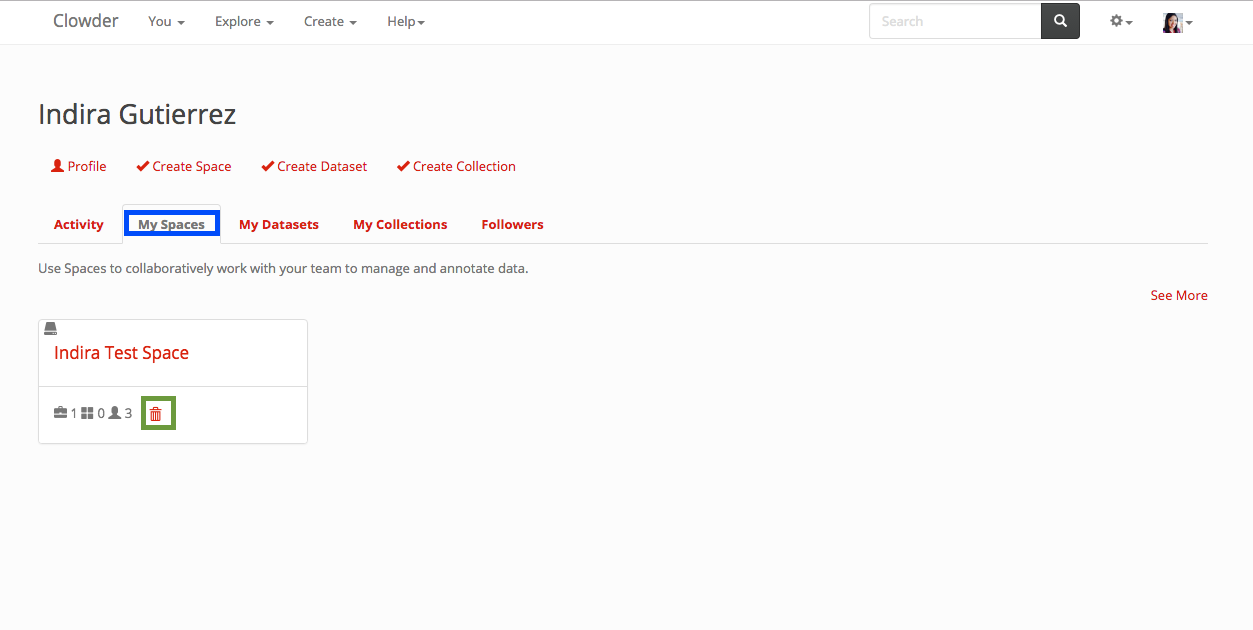Open the Followers tab
The width and height of the screenshot is (1253, 630).
(x=512, y=224)
